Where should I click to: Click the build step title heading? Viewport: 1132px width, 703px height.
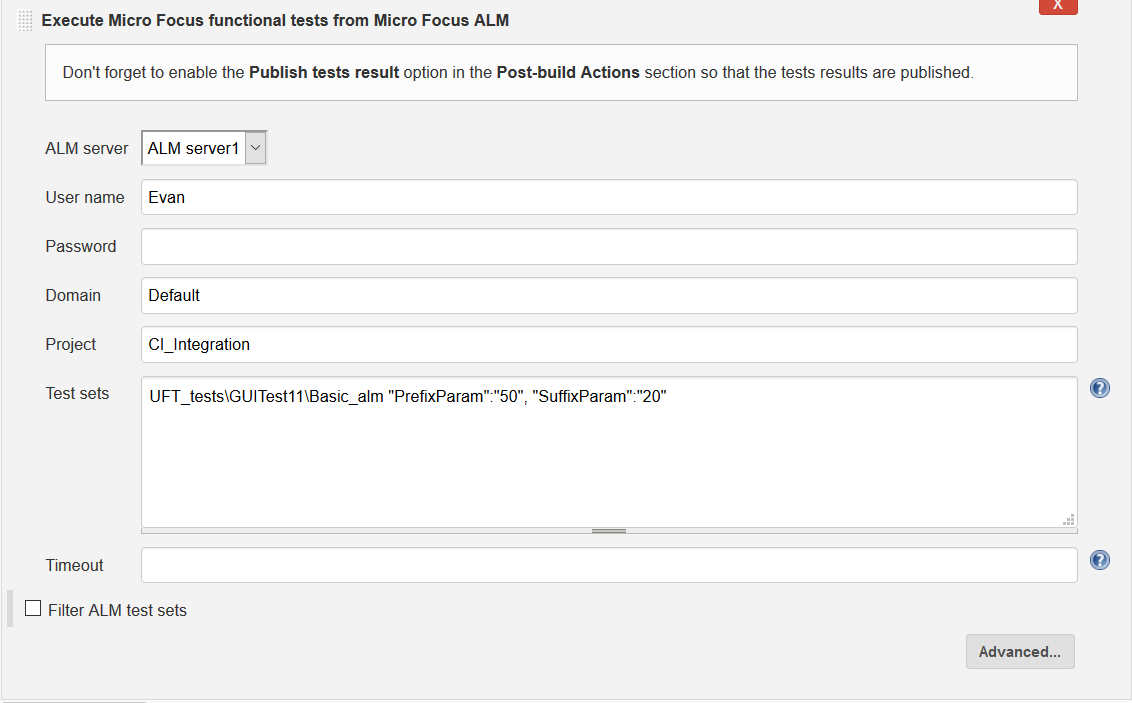275,20
